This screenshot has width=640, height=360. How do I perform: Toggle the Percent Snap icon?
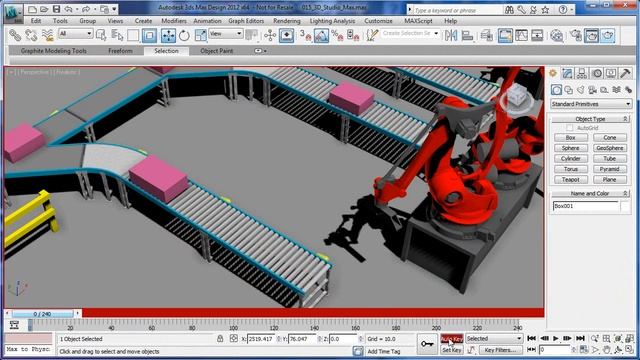pos(337,36)
